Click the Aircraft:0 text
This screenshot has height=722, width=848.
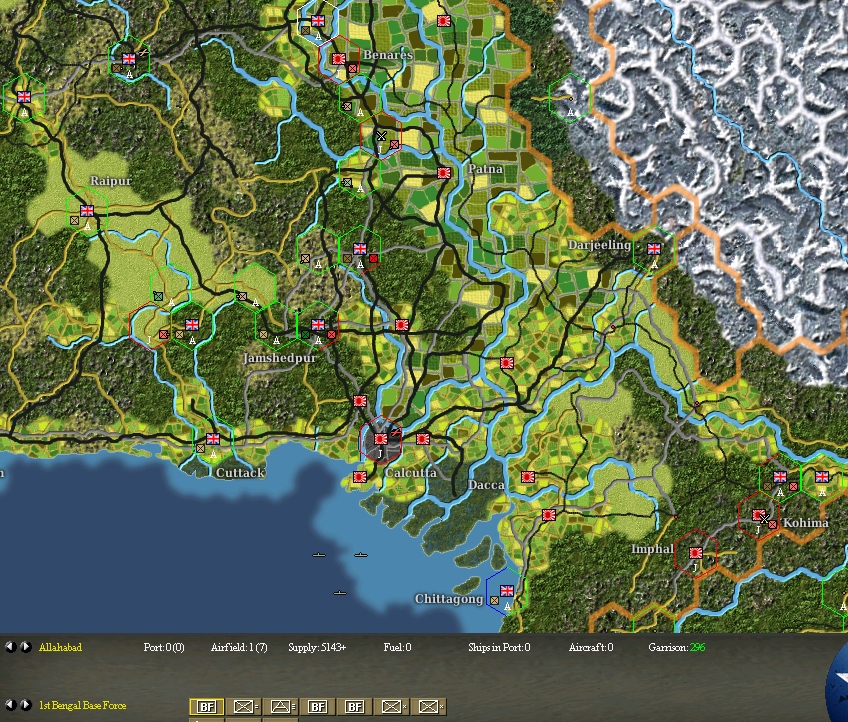591,647
